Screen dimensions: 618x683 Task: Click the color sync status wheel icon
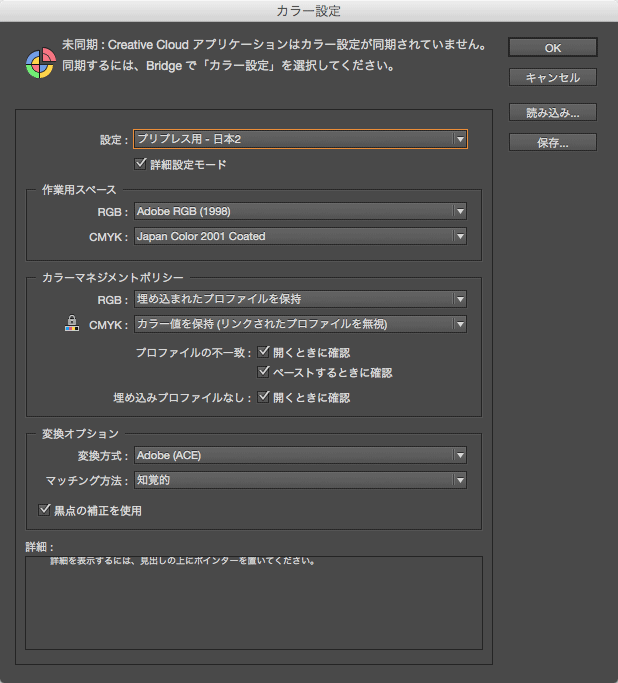[x=40, y=64]
